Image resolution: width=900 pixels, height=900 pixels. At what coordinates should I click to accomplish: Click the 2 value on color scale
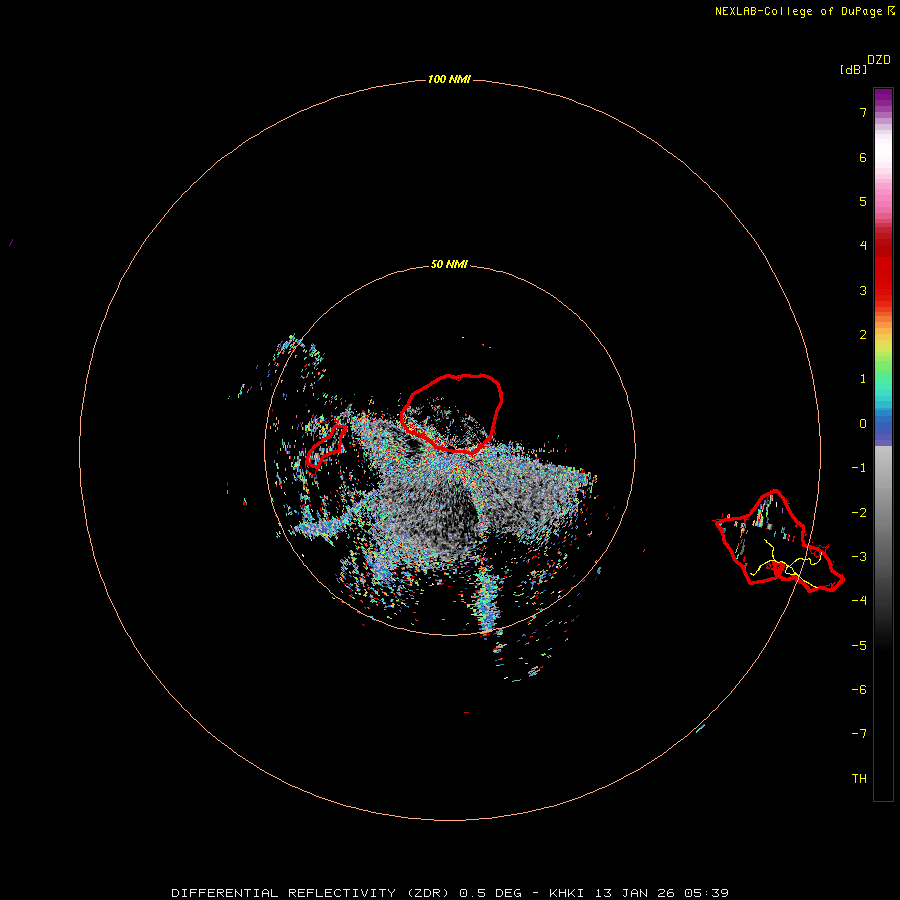coord(863,335)
